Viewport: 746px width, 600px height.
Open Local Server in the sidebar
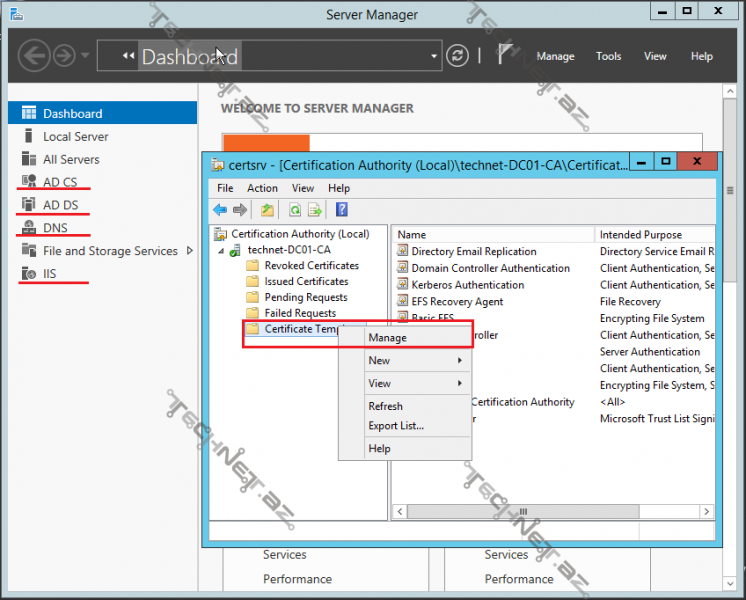pyautogui.click(x=75, y=136)
